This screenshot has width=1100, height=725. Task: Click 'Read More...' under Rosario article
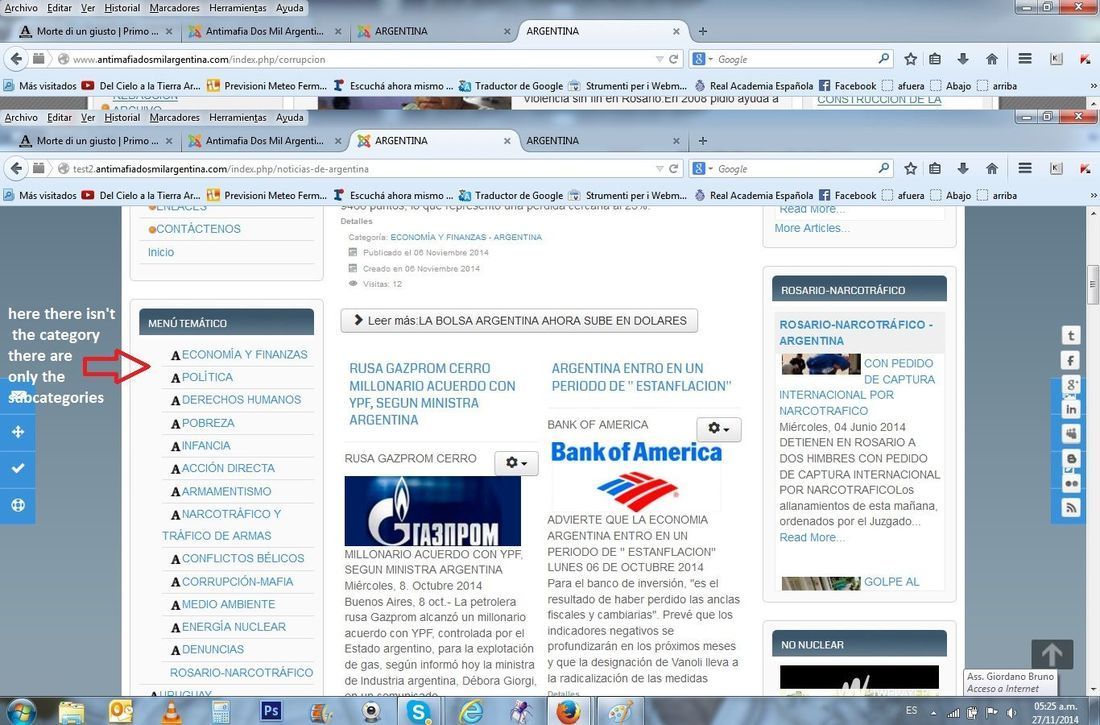(812, 537)
